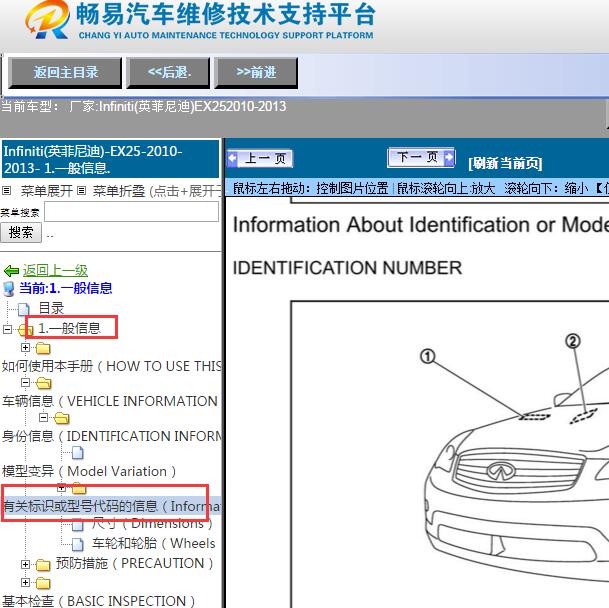
Task: Click document icon next to 尺寸 Dimensions
Action: coord(78,525)
